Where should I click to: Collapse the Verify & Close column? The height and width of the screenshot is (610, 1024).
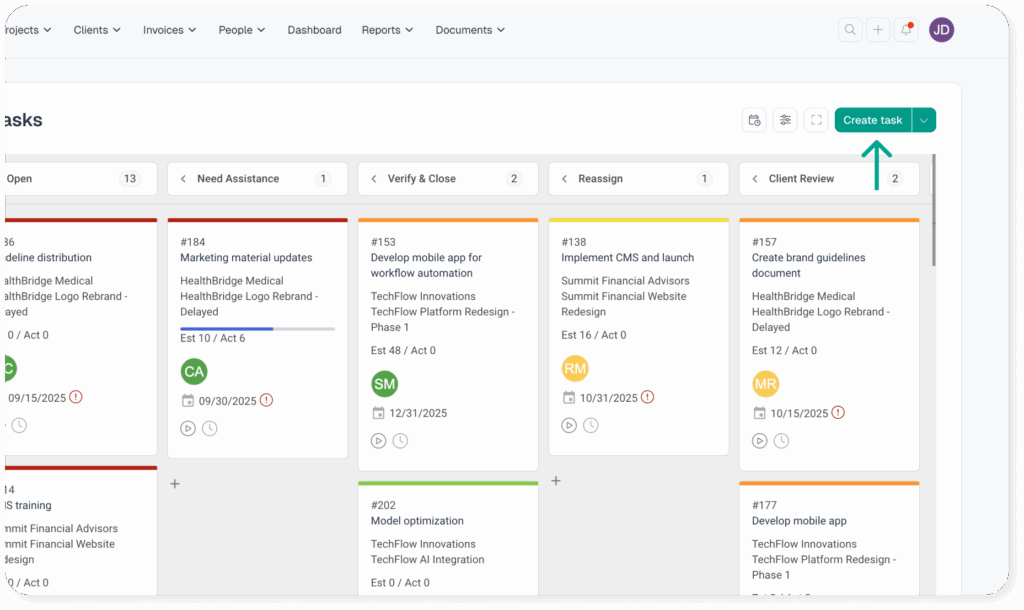tap(374, 179)
